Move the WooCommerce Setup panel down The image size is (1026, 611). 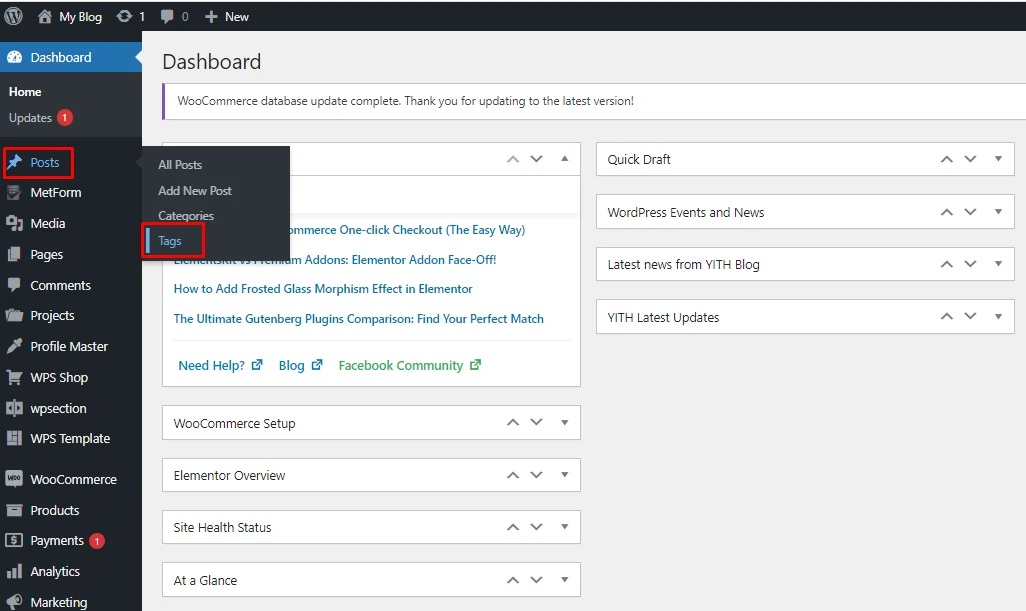537,423
